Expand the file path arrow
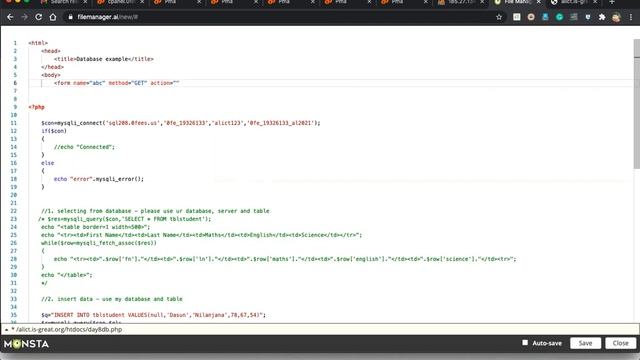The height and width of the screenshot is (360, 640). pos(6,329)
